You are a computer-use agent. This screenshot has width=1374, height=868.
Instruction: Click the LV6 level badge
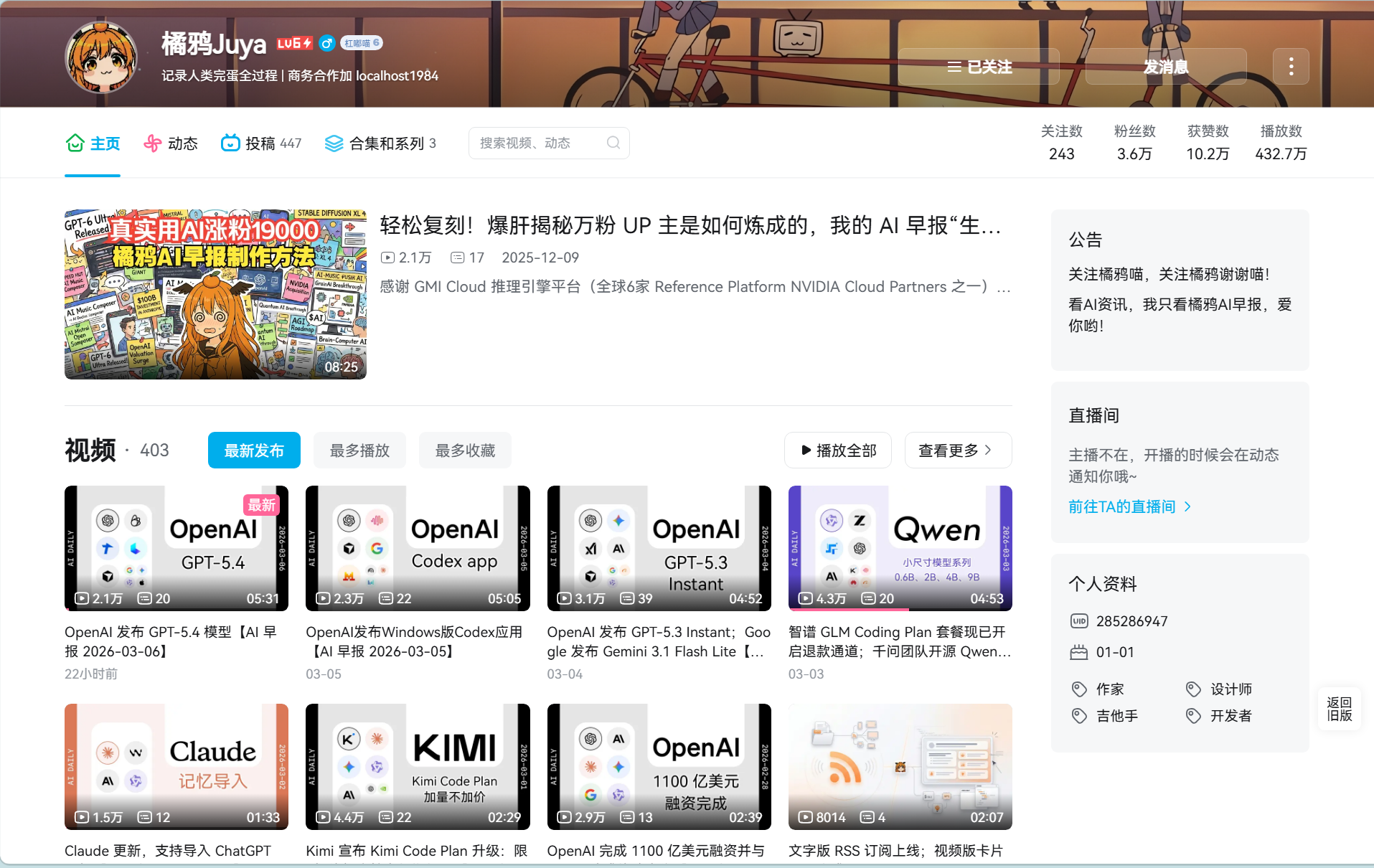click(x=295, y=43)
